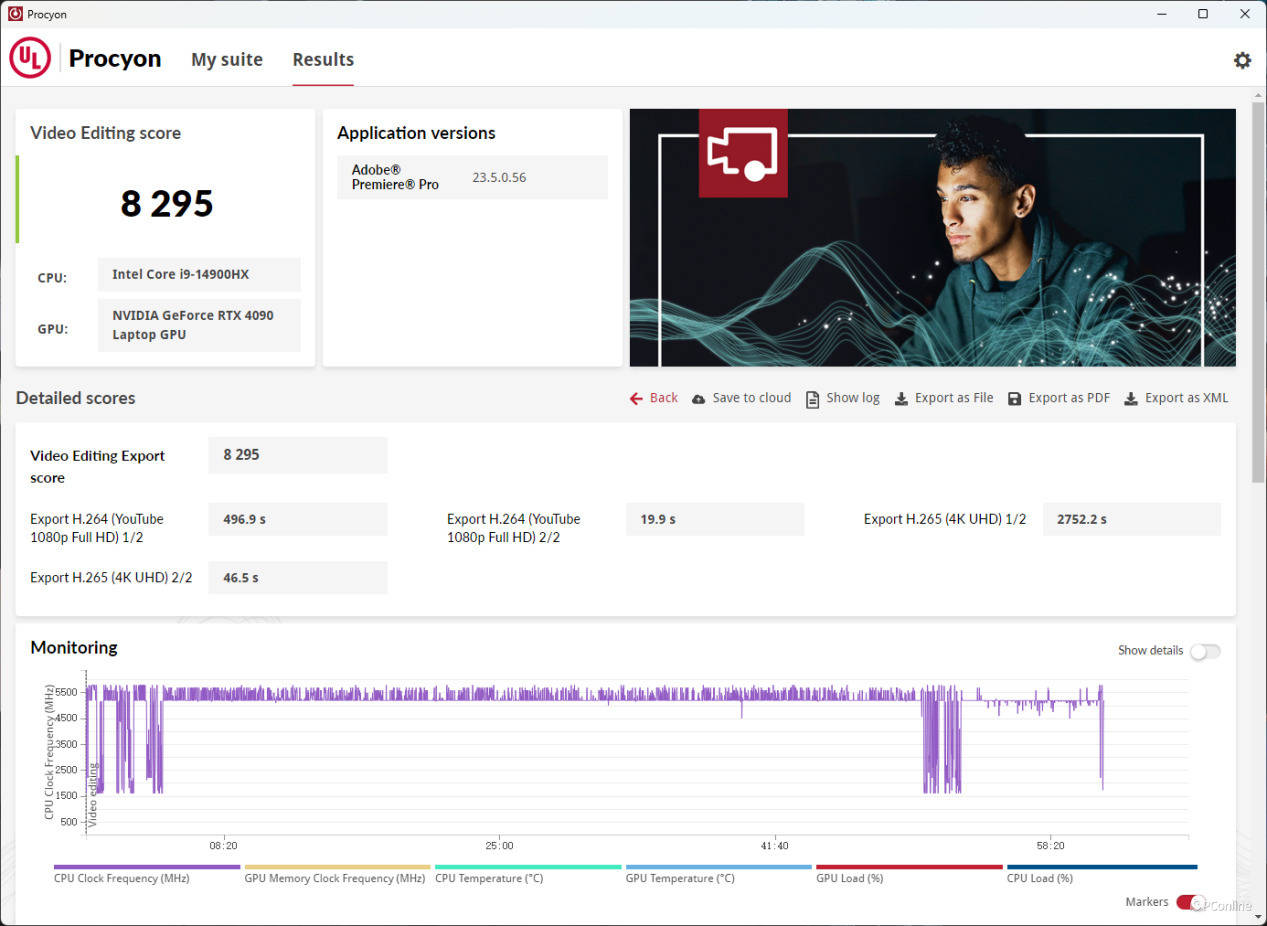
Task: Click the vertical scrollbar on the right
Action: [x=1257, y=290]
